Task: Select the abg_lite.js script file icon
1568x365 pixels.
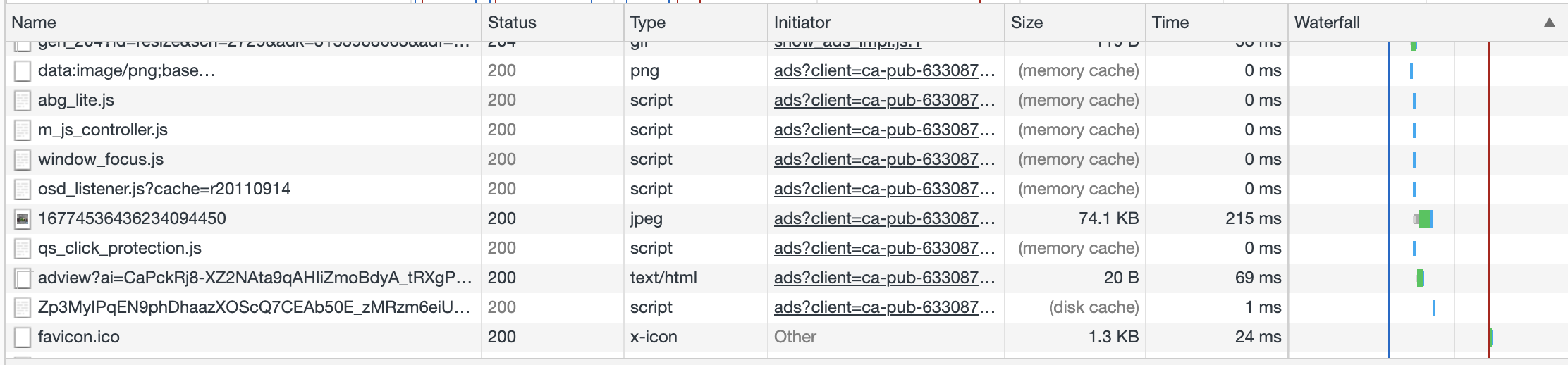Action: [23, 101]
